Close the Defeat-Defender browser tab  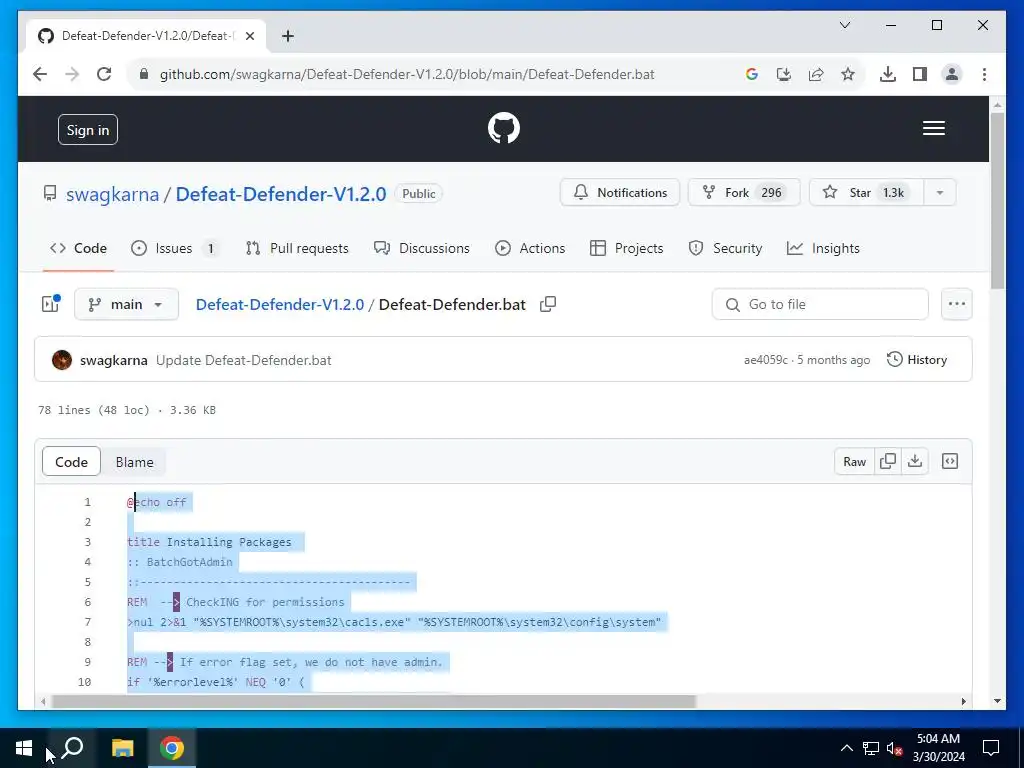(x=249, y=36)
